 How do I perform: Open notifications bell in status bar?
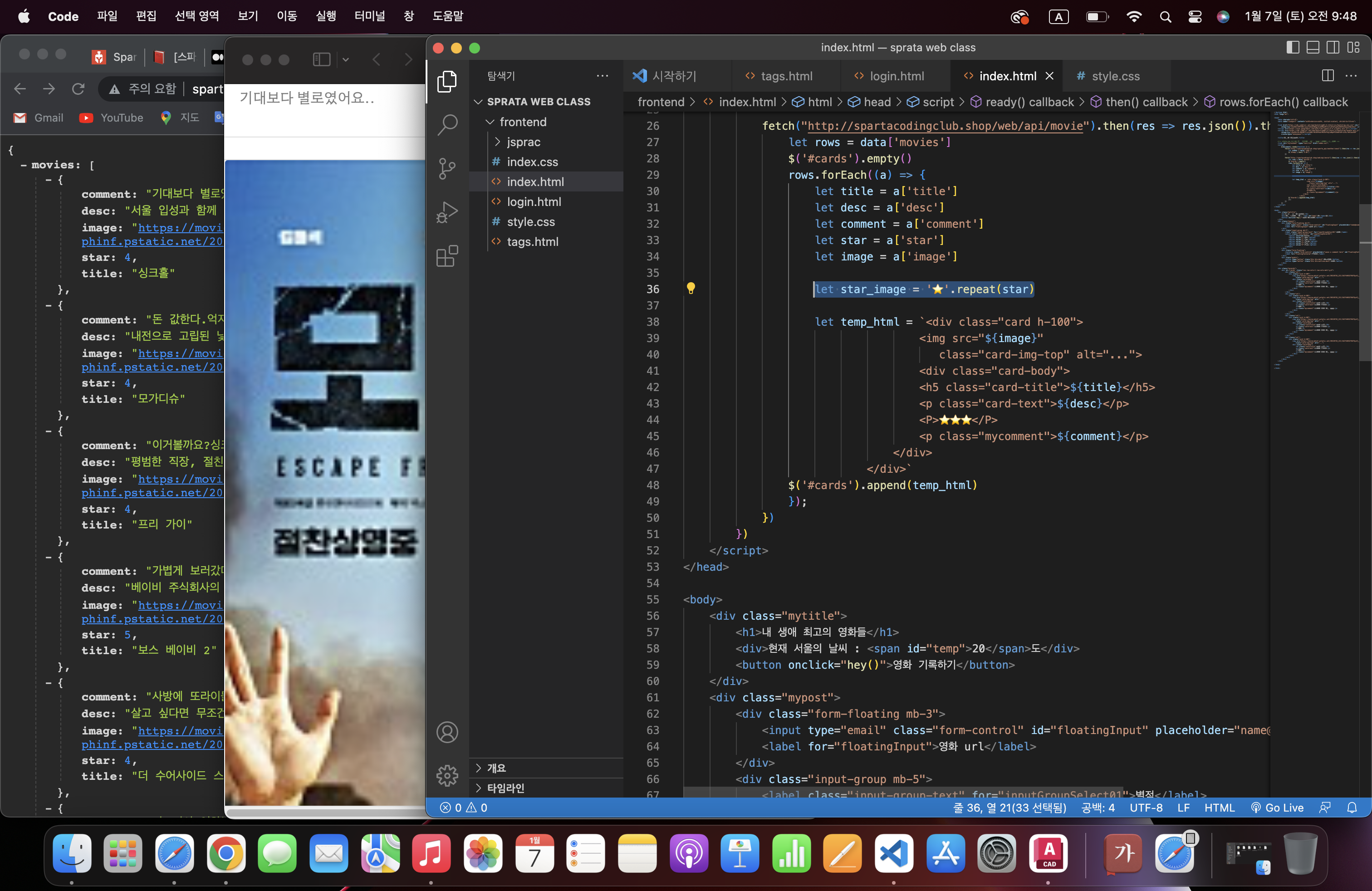point(1352,808)
